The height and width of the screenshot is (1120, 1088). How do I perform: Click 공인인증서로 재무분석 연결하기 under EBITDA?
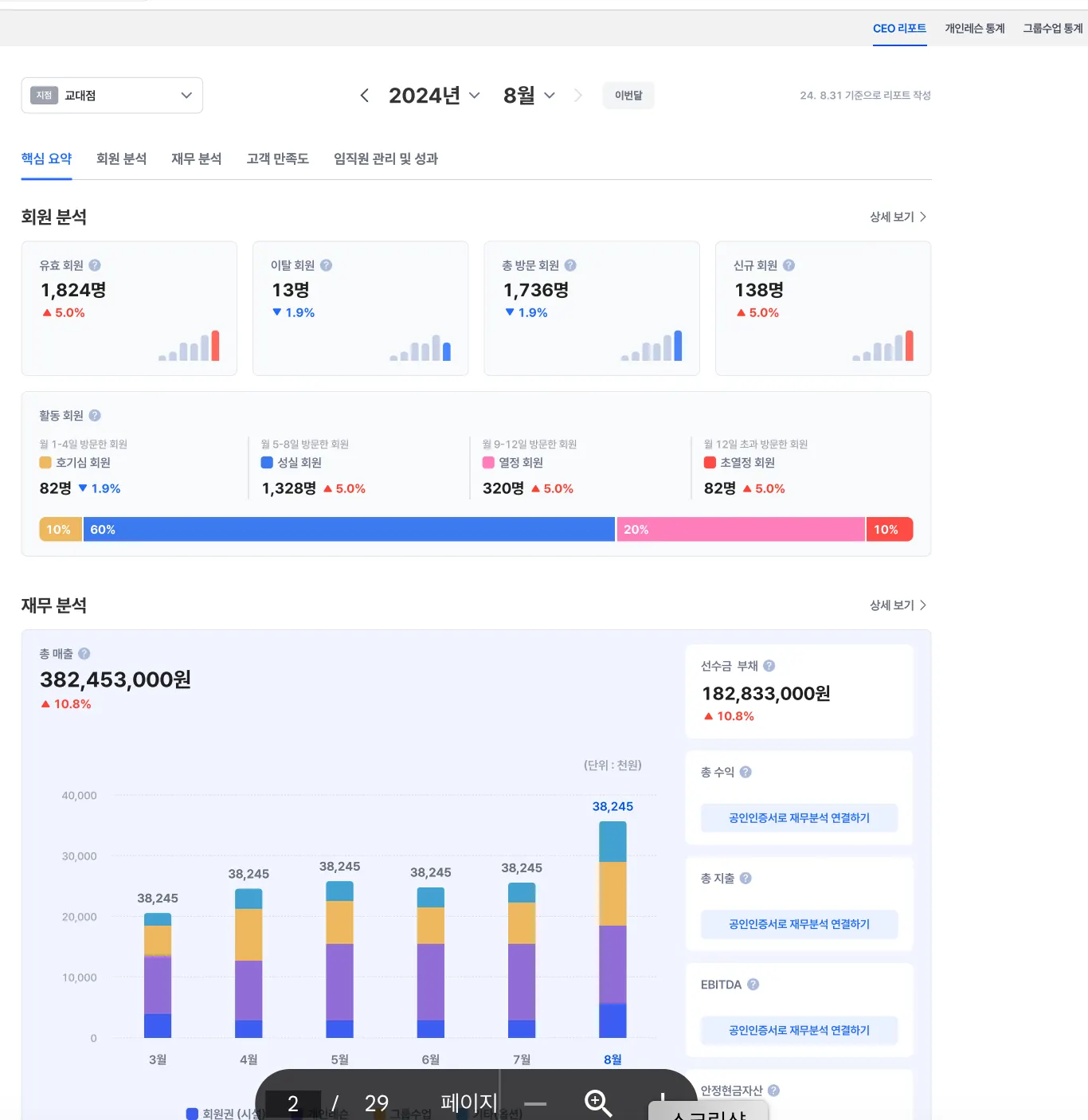tap(799, 1030)
